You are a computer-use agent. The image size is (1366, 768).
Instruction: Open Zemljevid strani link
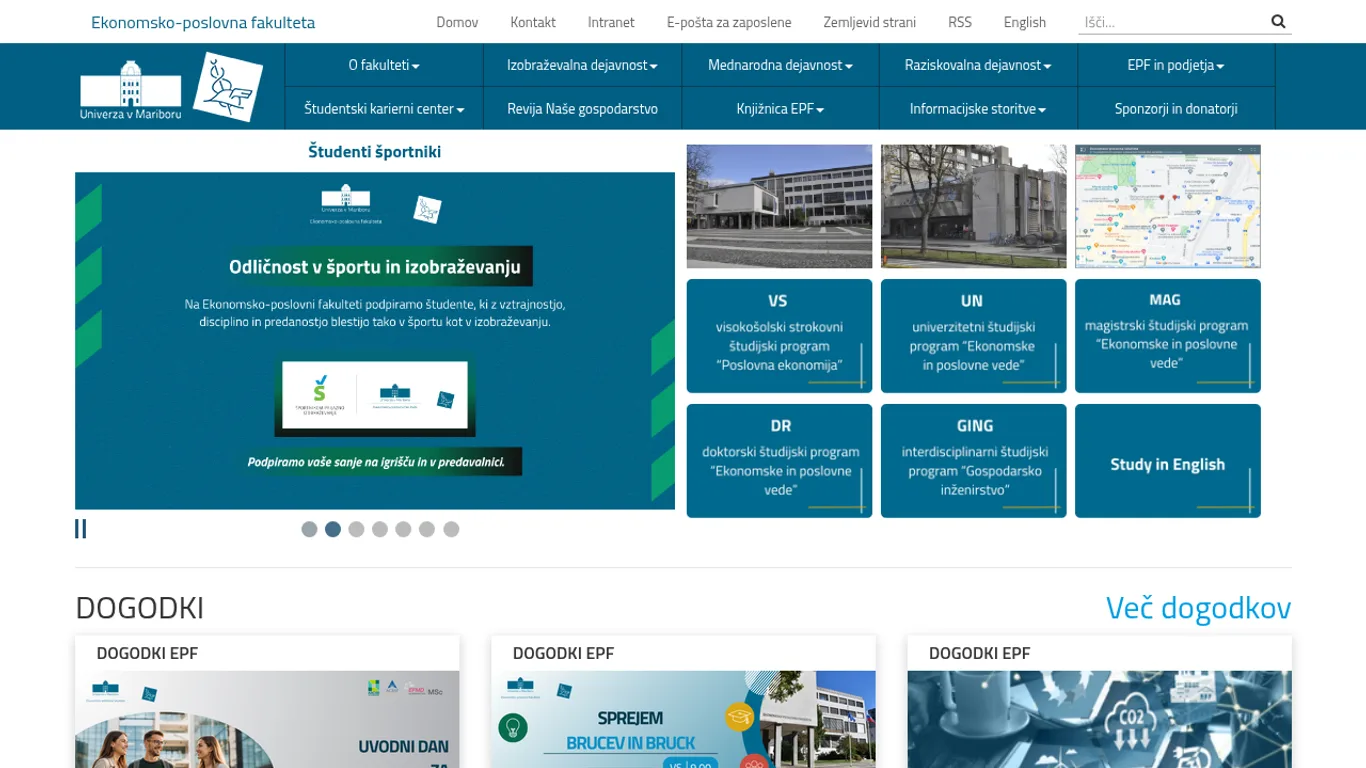point(869,22)
